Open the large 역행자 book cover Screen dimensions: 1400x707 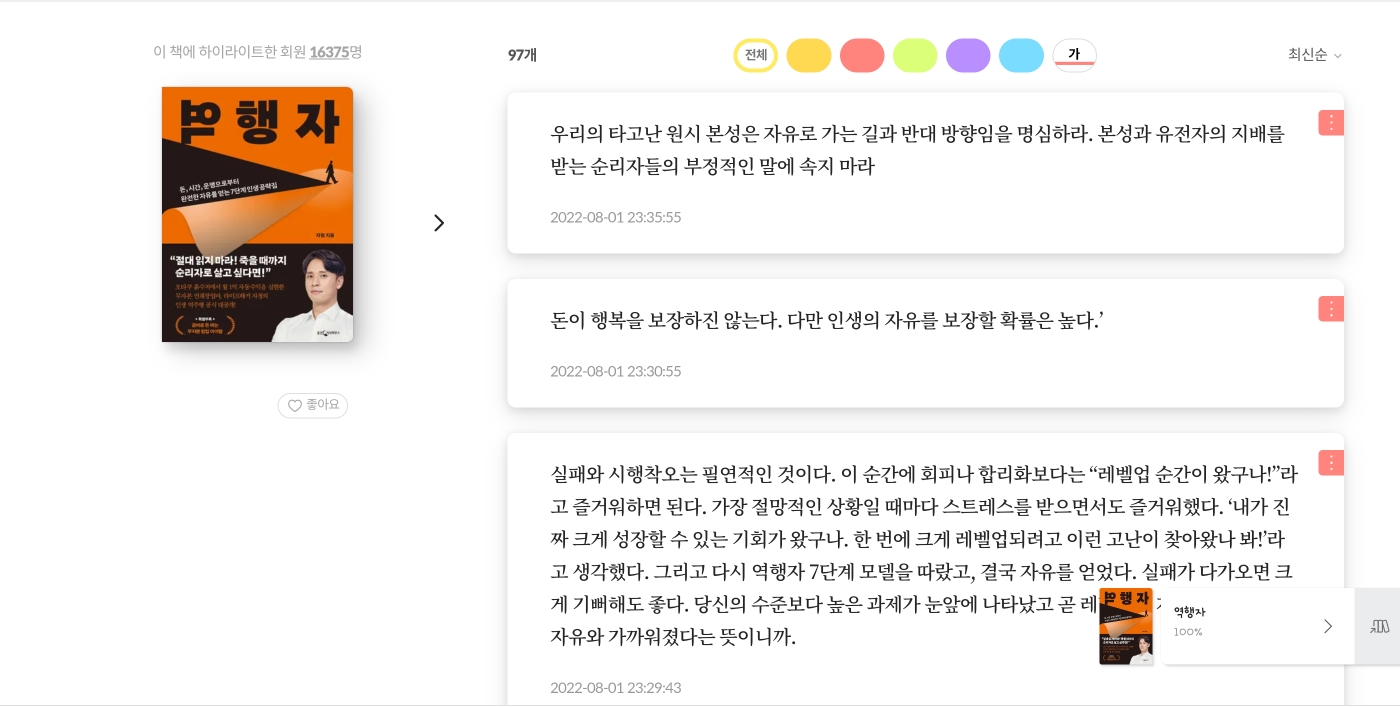pos(257,214)
